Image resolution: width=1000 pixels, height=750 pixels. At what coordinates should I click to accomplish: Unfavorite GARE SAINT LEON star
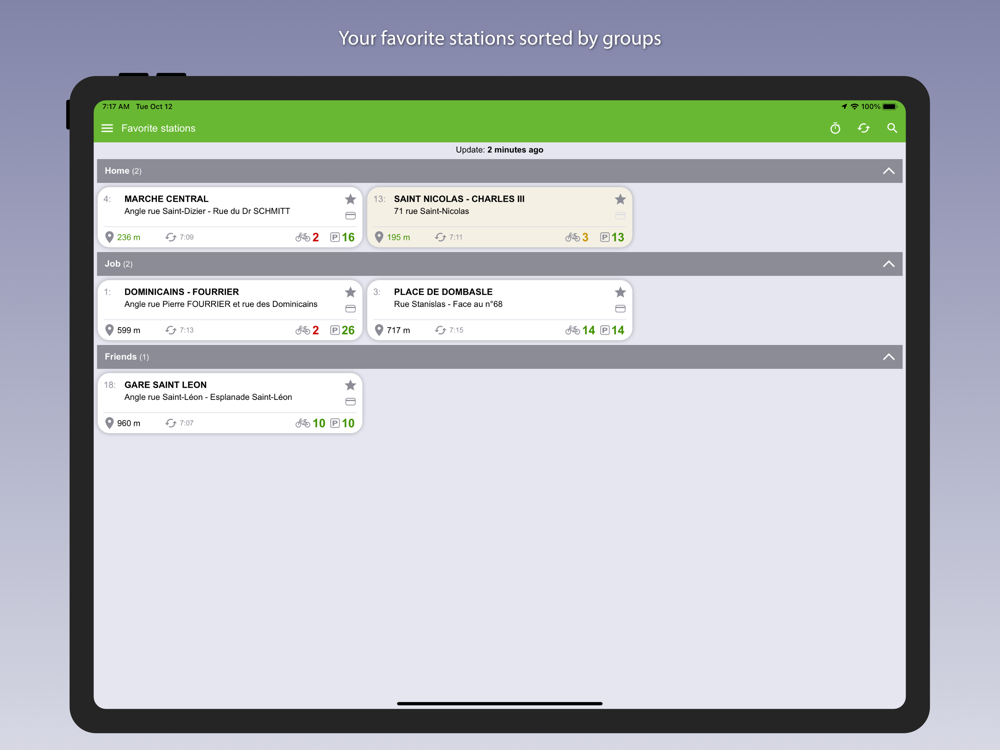click(x=350, y=385)
